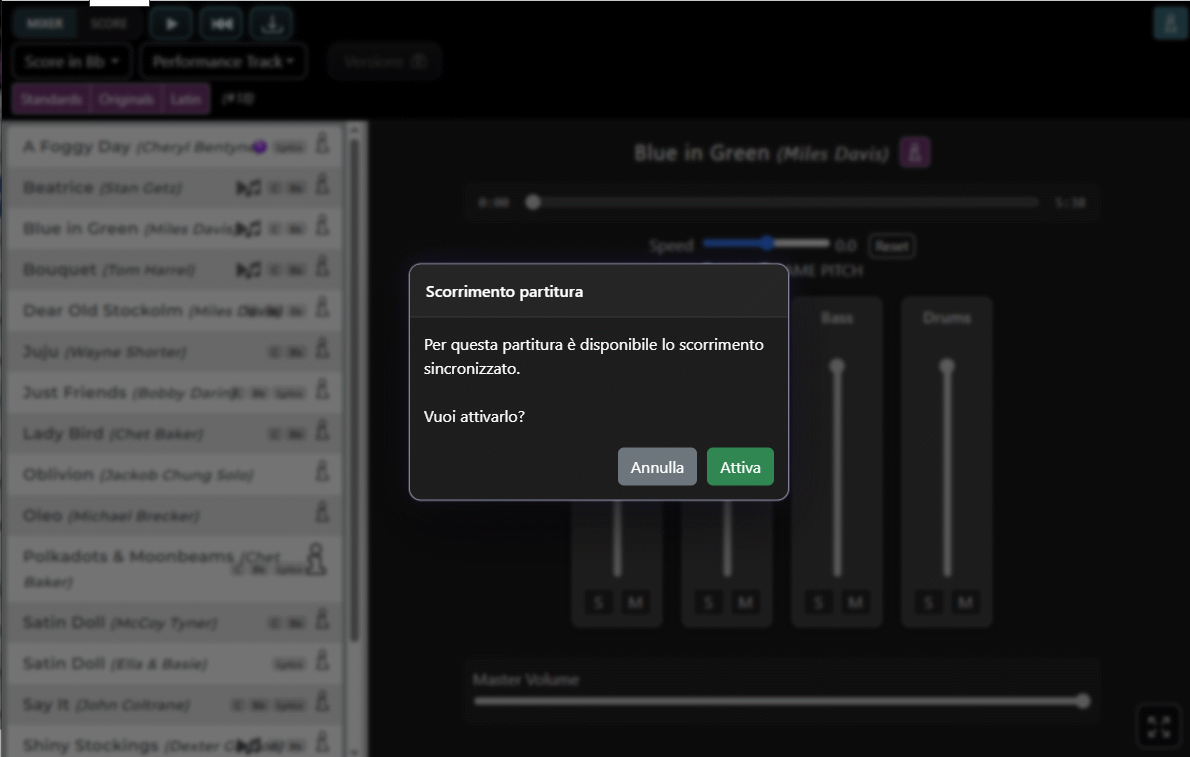
Task: Select Beatrice (Stan Getz) in the song list
Action: [x=173, y=187]
